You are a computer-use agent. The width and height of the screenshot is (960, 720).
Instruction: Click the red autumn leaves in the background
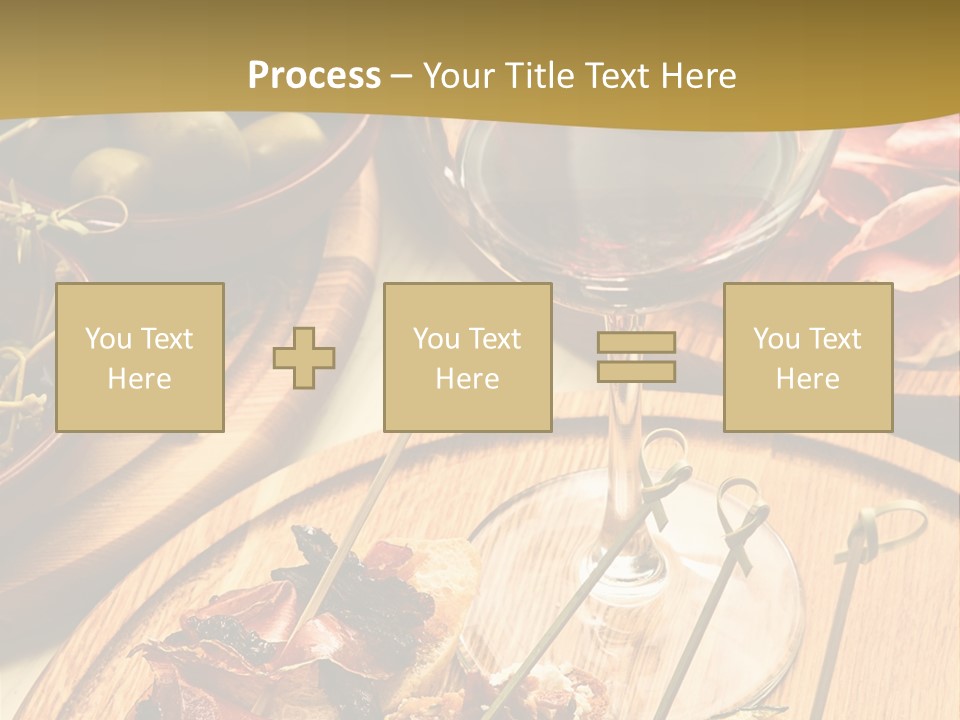(x=890, y=220)
